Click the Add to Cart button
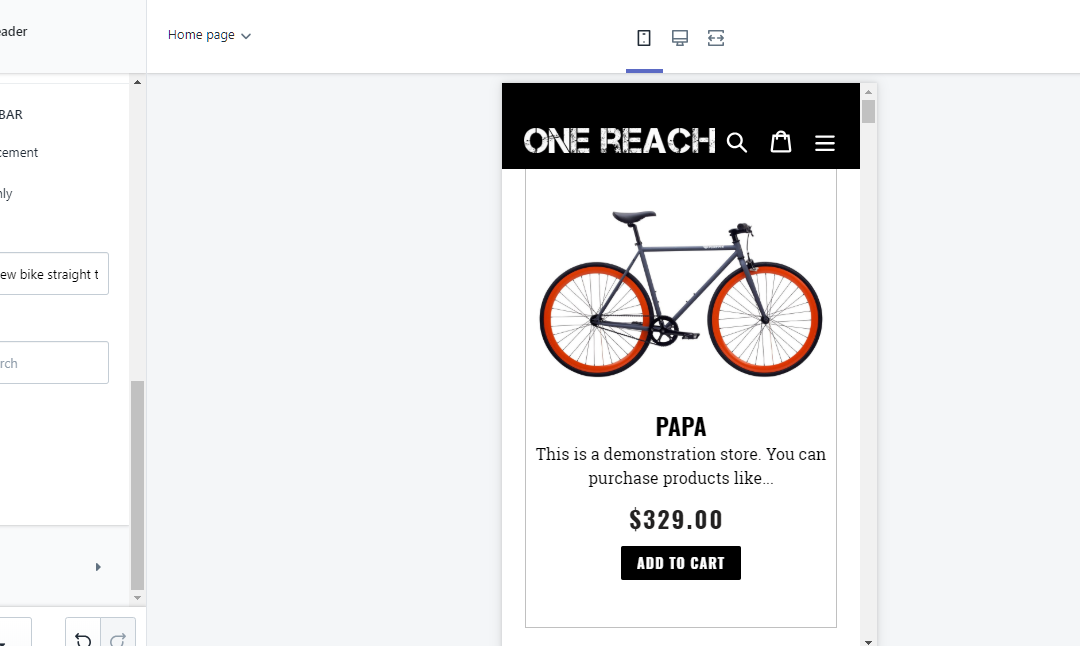The height and width of the screenshot is (646, 1080). (x=681, y=563)
